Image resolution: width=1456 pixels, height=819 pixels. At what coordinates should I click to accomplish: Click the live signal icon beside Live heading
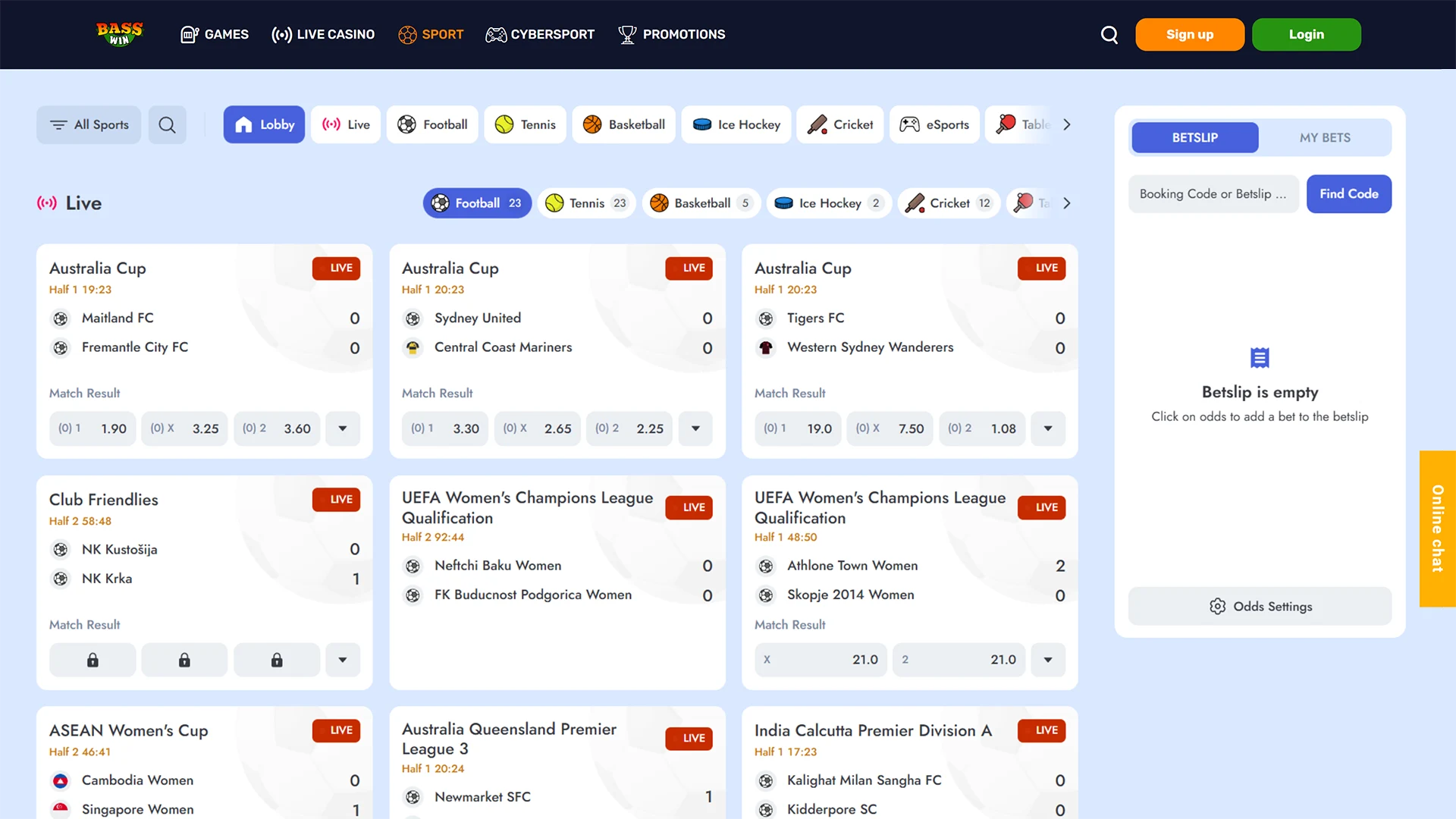click(47, 203)
